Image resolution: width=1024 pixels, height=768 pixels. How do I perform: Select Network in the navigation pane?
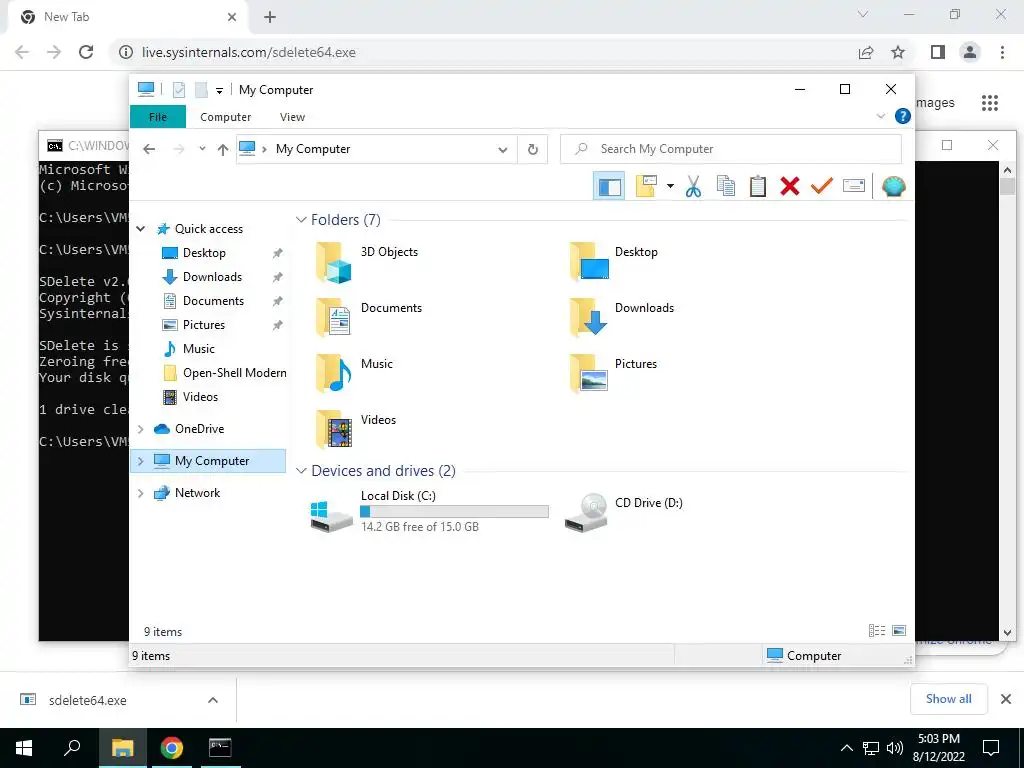pos(197,493)
